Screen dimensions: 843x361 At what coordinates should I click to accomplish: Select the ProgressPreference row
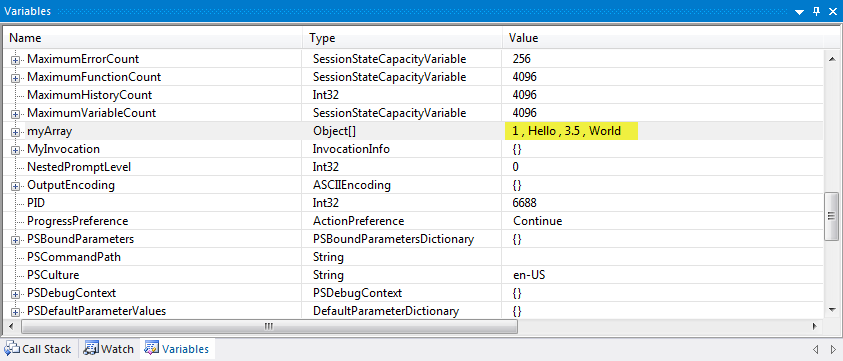[414, 221]
